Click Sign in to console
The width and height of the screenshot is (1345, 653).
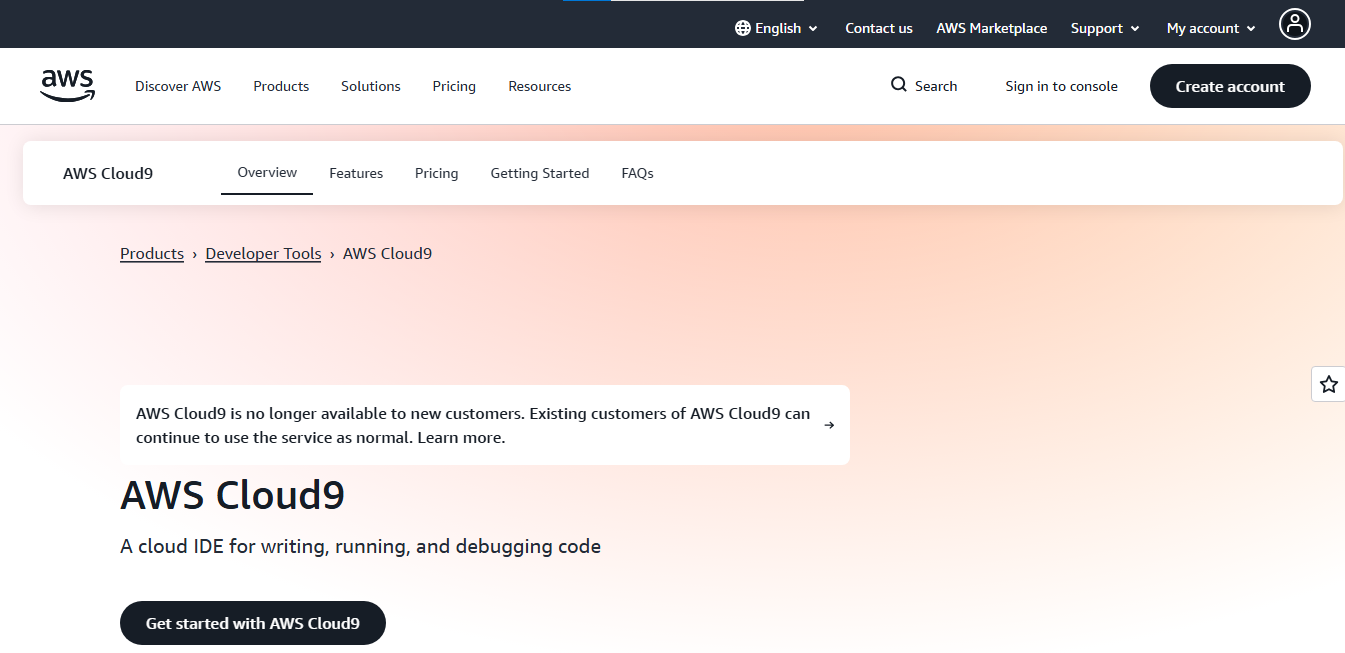tap(1061, 86)
